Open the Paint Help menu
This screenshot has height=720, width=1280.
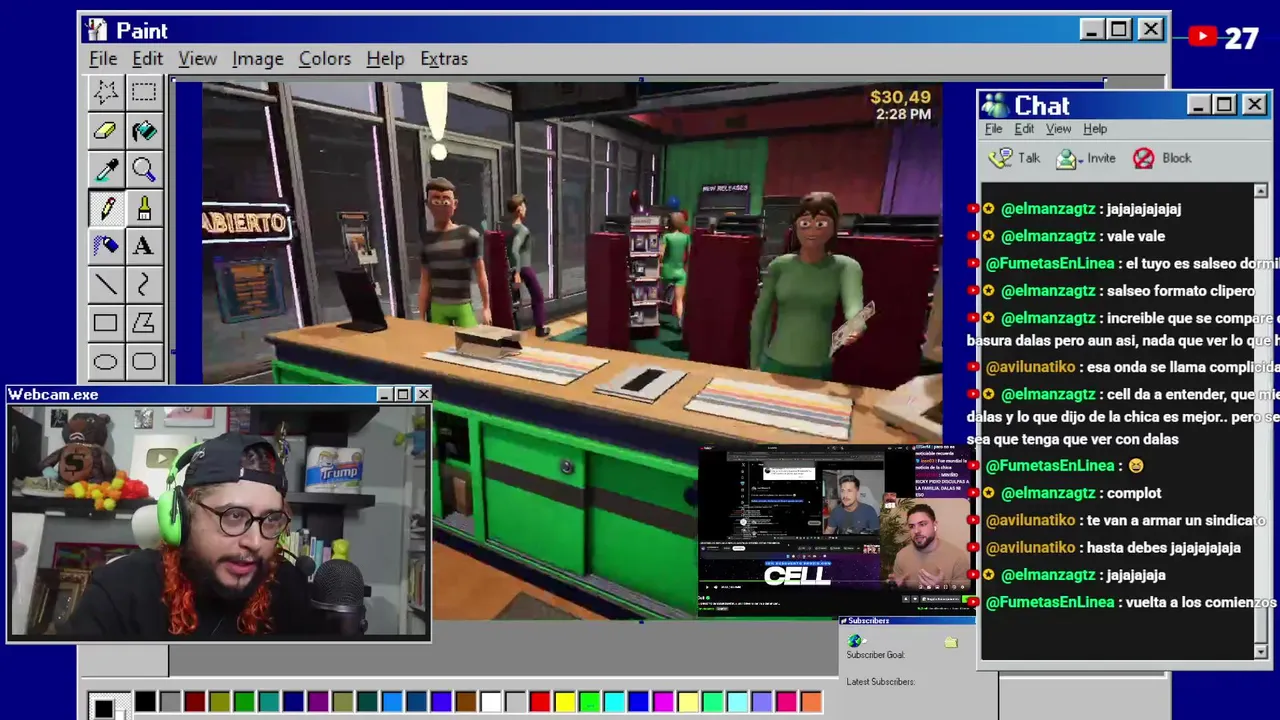(x=385, y=59)
